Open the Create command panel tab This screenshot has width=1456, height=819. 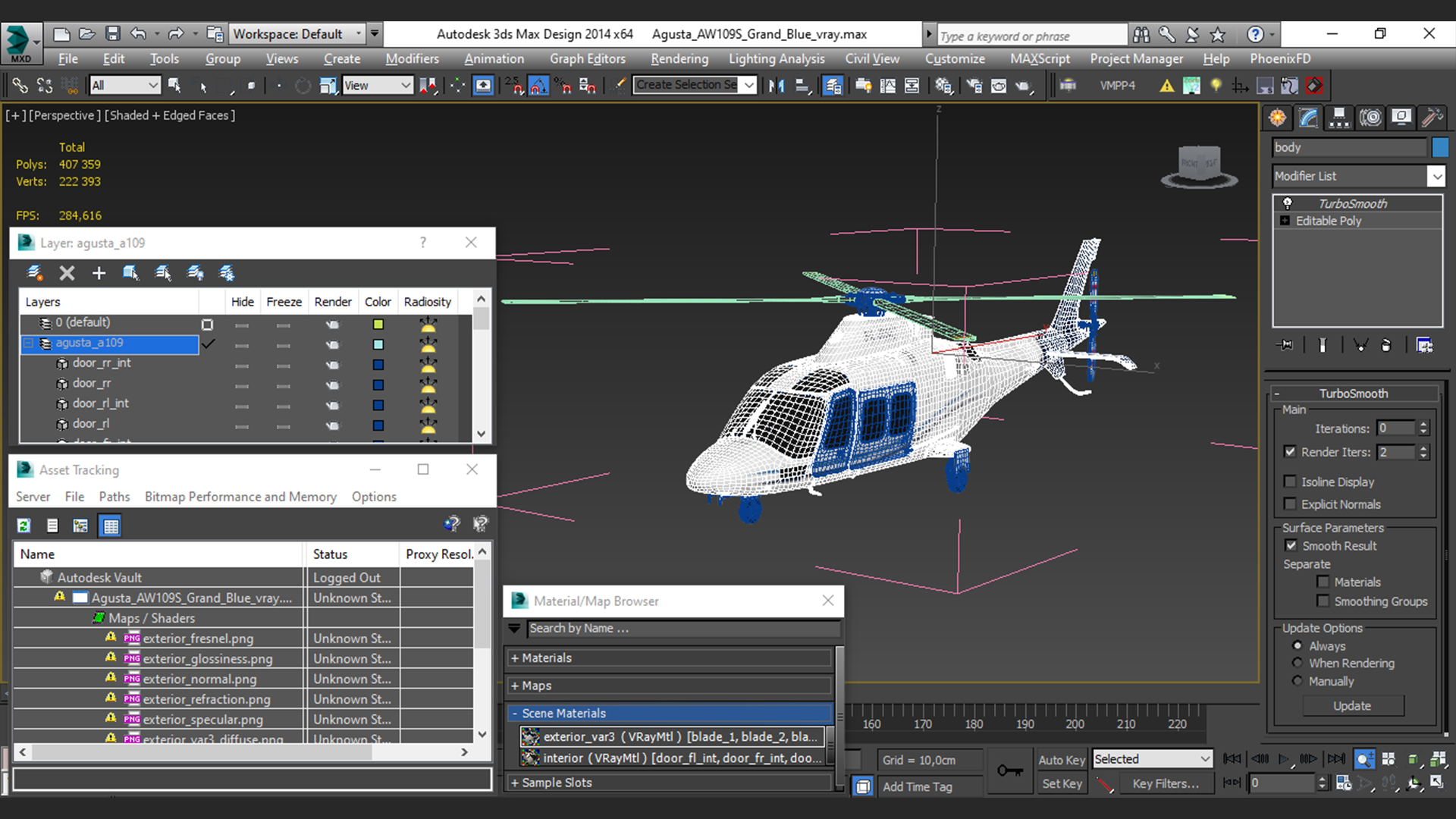(1278, 117)
